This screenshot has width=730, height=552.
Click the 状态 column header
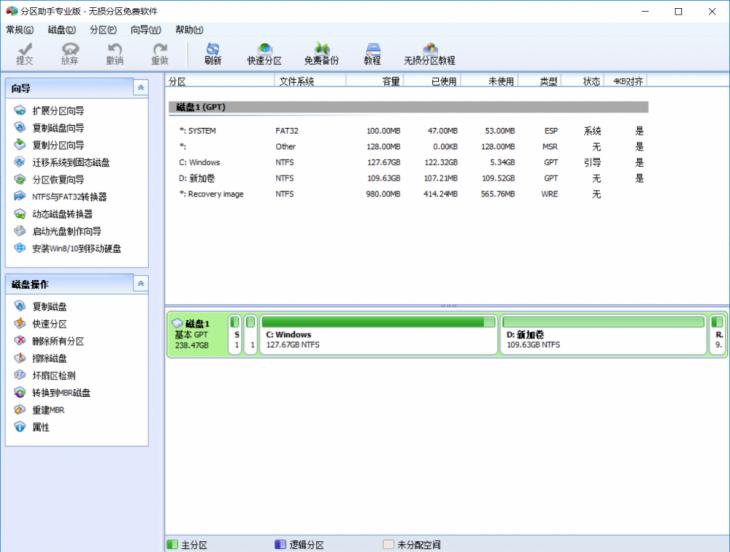click(583, 81)
